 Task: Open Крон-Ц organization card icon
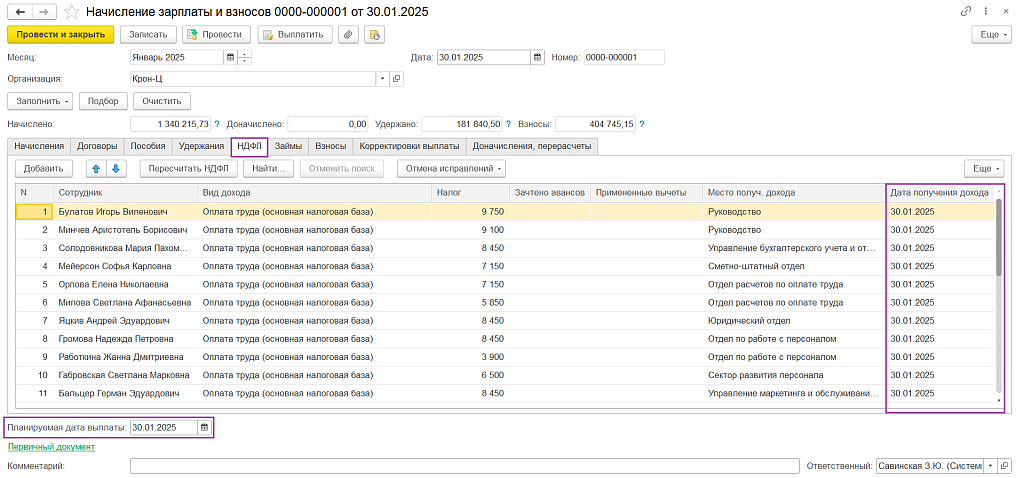(x=396, y=79)
